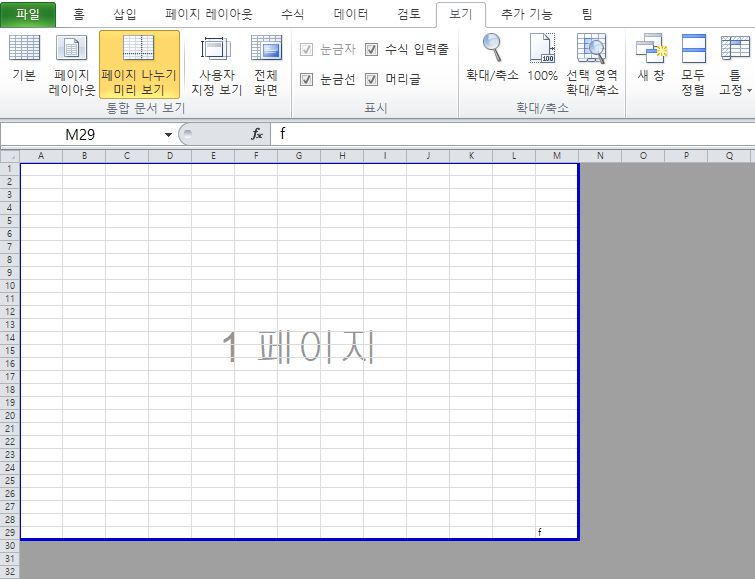Screen dimensions: 755x579
Task: Click the Name Box showing M29
Action: (80, 134)
